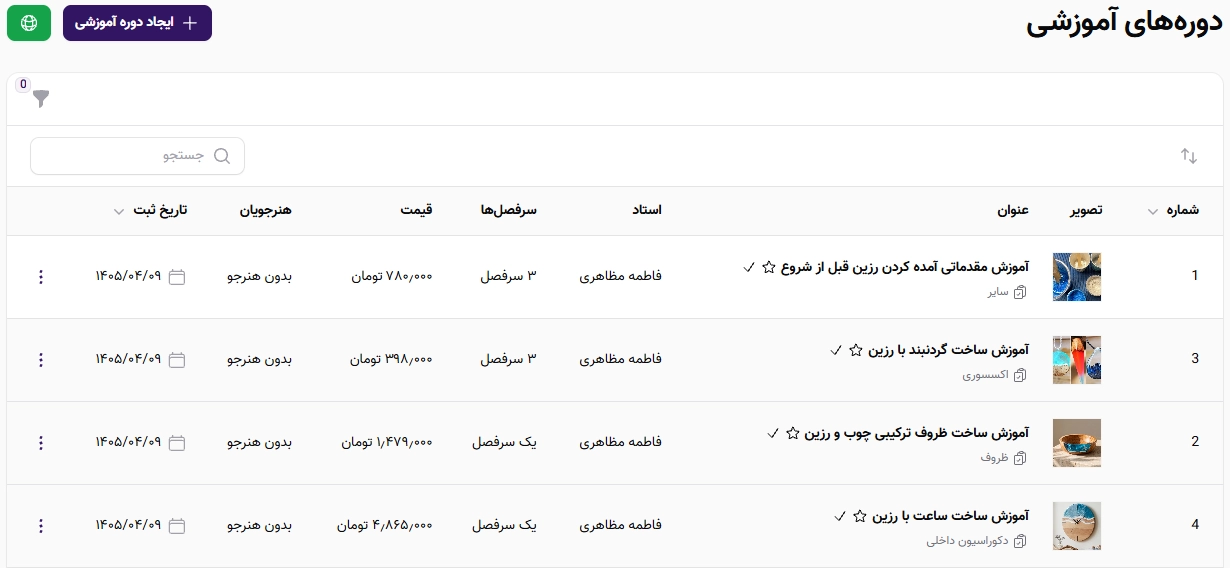Toggle star on ظروف ترکیبی چوب course

click(x=793, y=433)
